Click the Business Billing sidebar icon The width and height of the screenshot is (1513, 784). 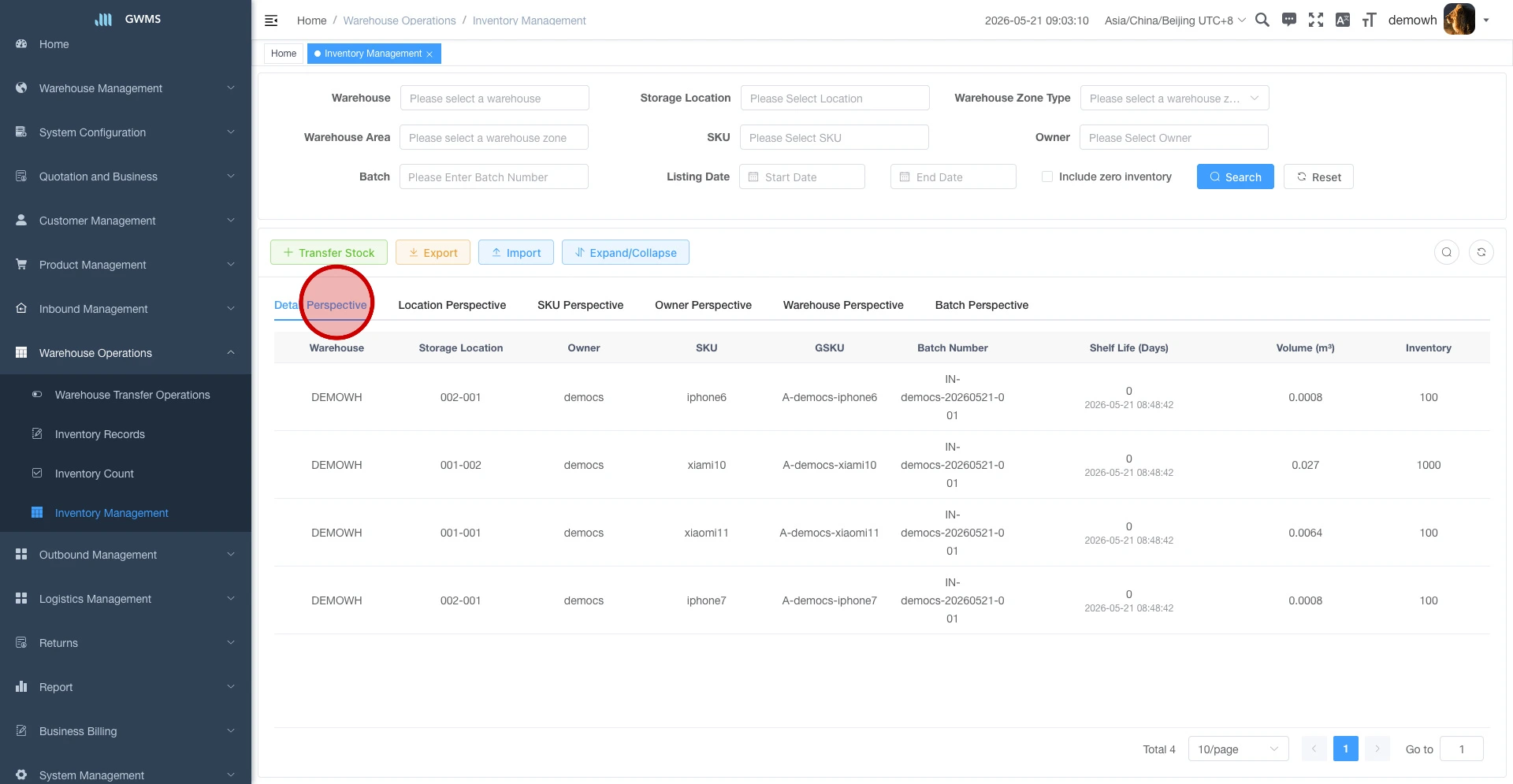point(21,730)
